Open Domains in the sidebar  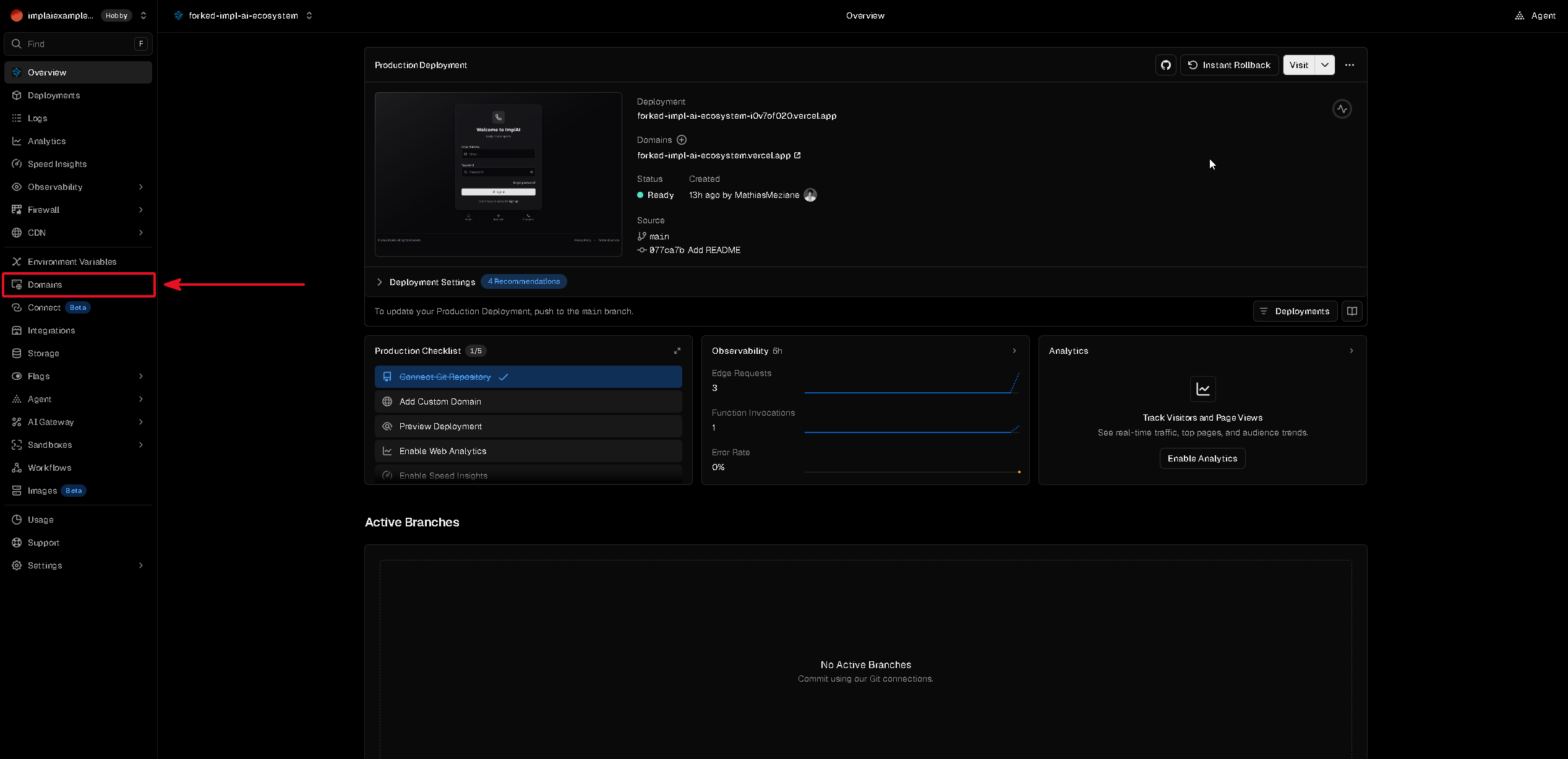click(x=78, y=285)
